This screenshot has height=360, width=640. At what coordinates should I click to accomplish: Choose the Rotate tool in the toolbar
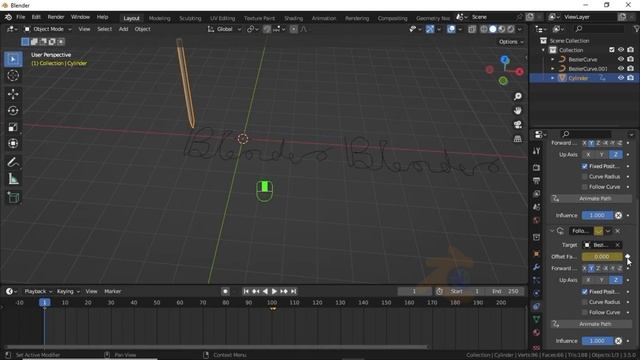coord(13,111)
